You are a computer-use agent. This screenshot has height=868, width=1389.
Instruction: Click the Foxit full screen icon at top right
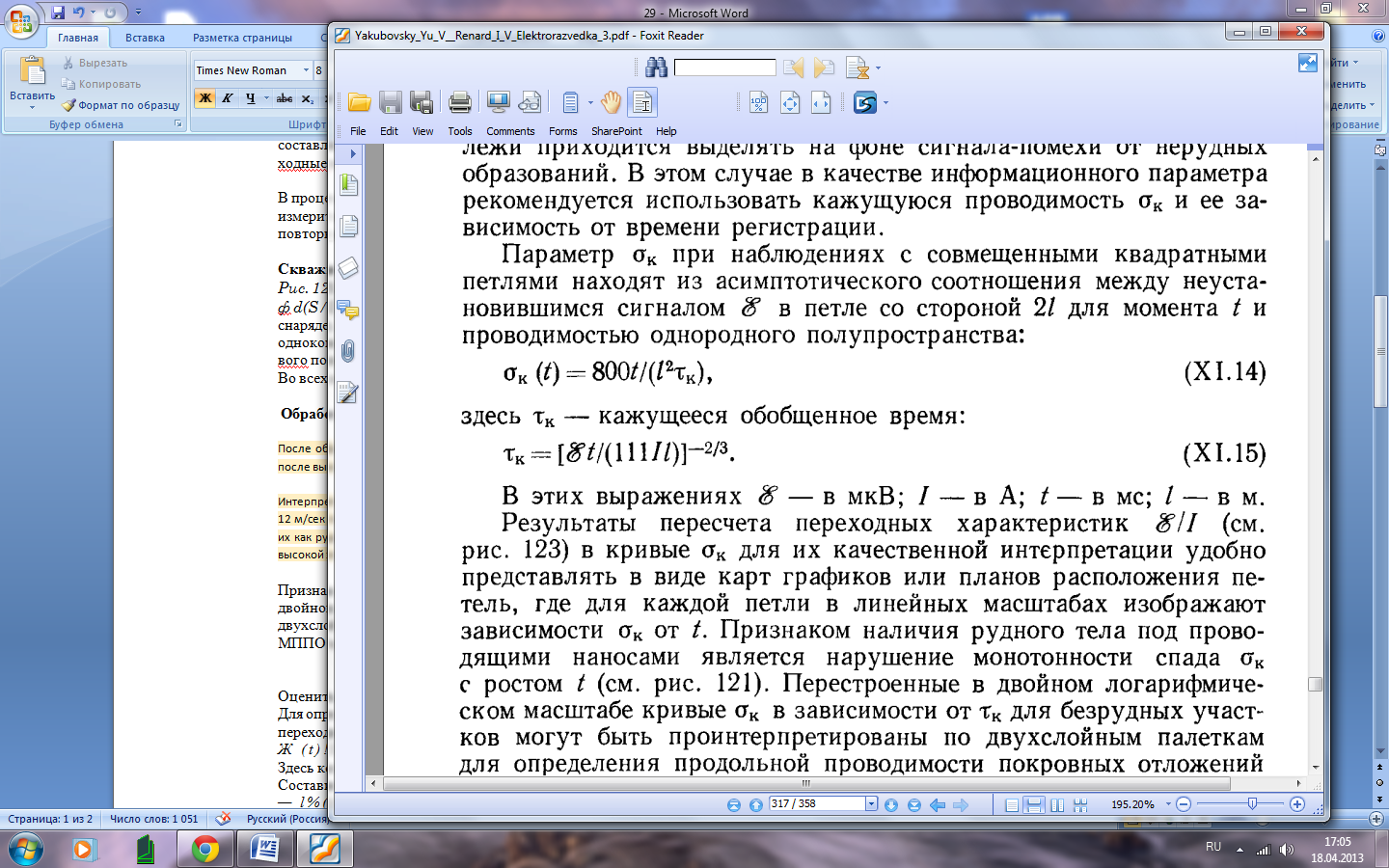point(1308,64)
